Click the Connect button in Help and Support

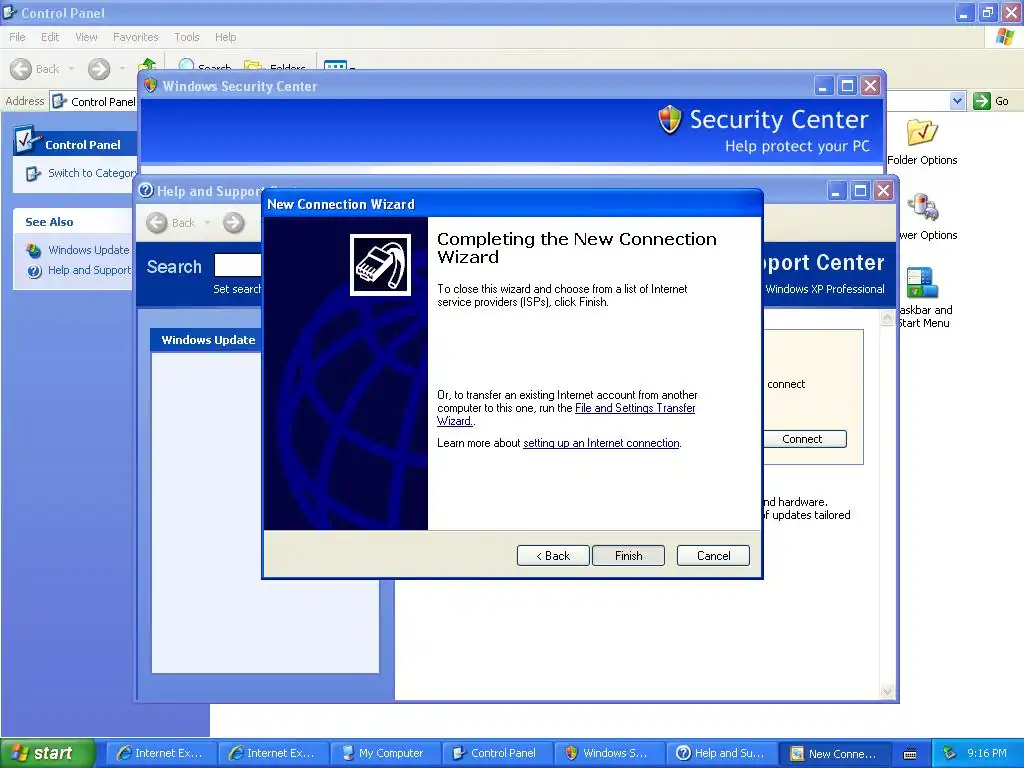(x=805, y=439)
